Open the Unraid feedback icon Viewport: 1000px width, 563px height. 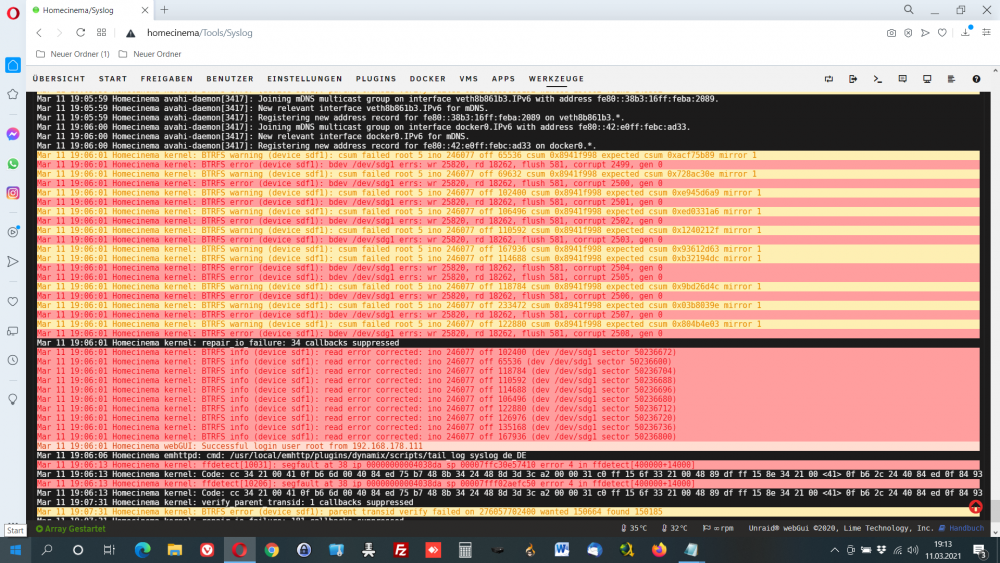click(902, 79)
